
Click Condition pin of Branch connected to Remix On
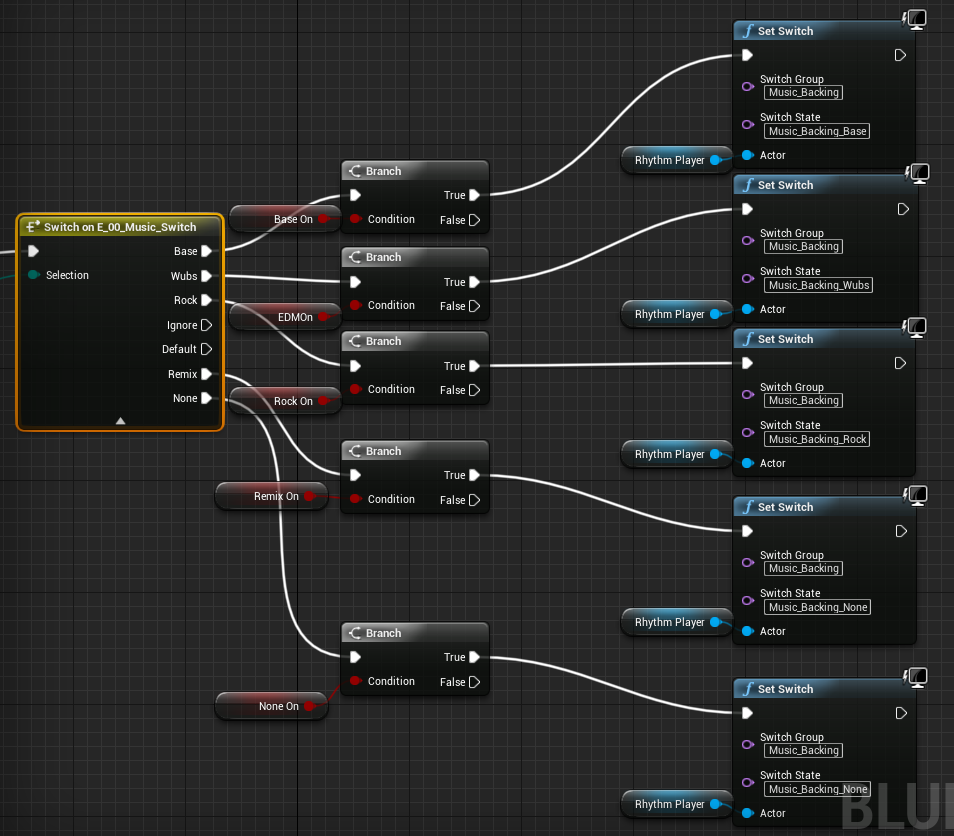(356, 499)
